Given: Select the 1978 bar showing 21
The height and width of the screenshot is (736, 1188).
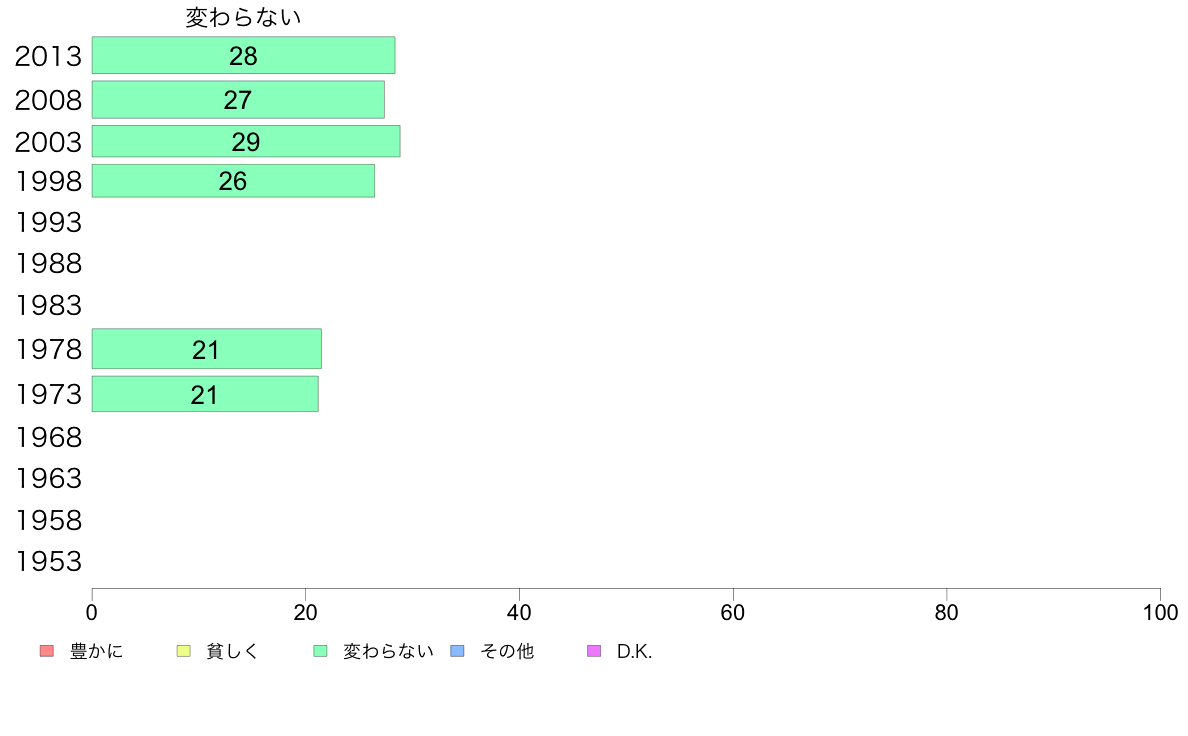Looking at the screenshot, I should [x=206, y=349].
